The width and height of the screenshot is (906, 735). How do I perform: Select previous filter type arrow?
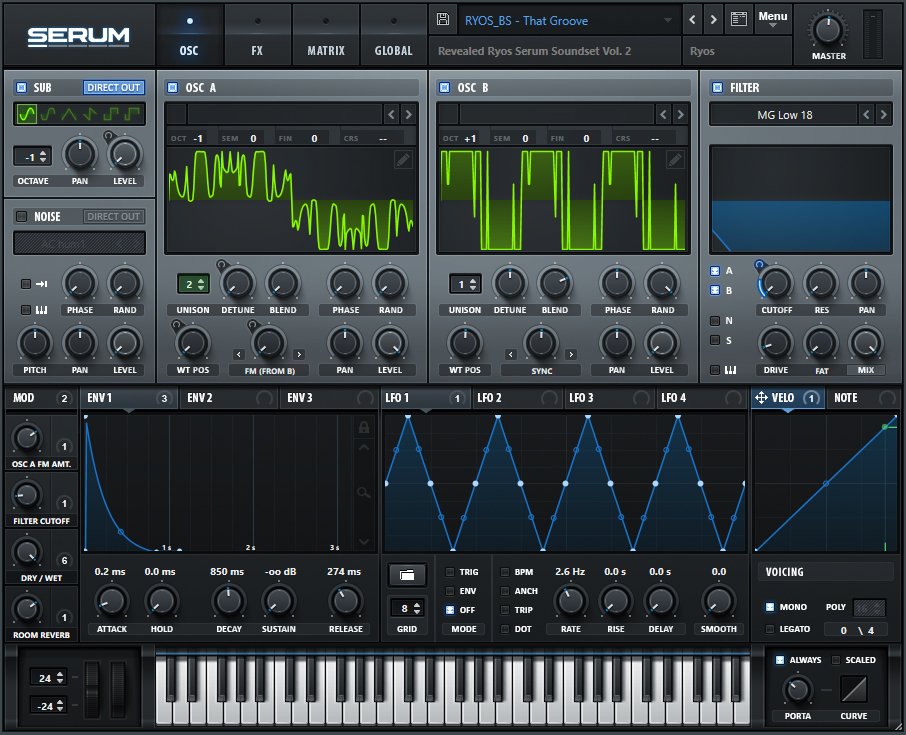pyautogui.click(x=866, y=114)
